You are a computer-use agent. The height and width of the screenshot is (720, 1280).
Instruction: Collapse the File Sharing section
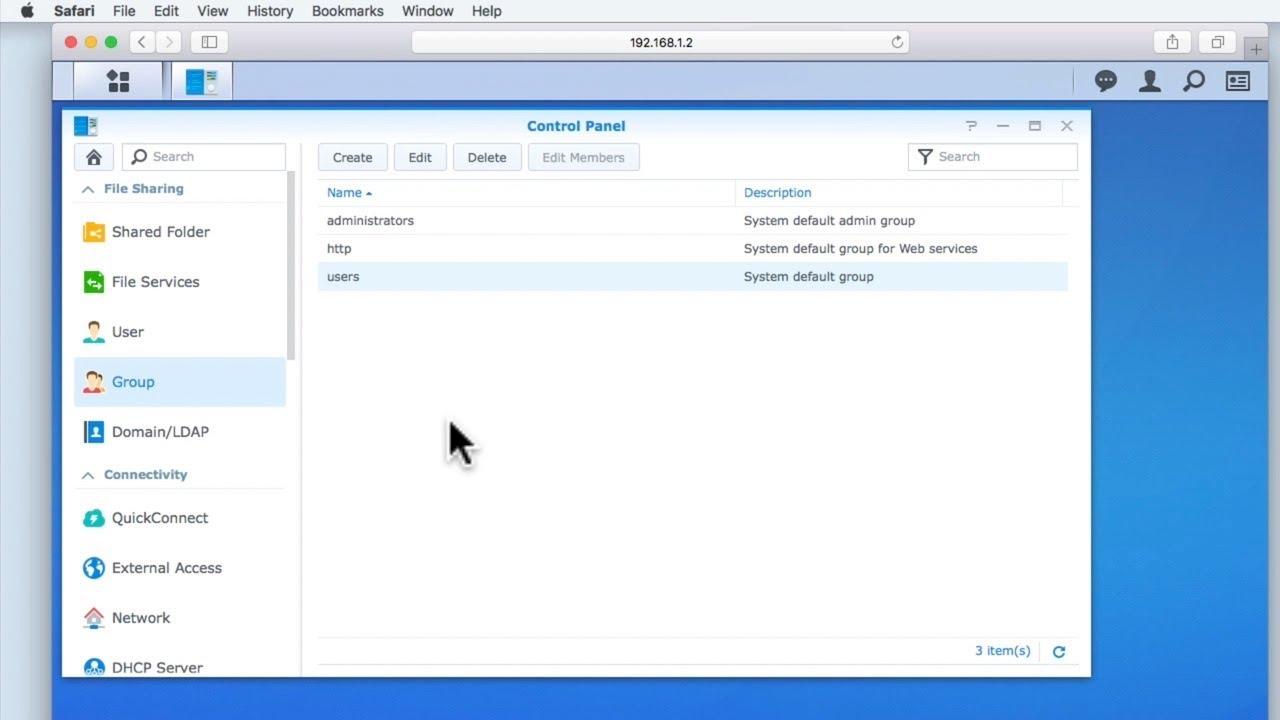coord(88,189)
